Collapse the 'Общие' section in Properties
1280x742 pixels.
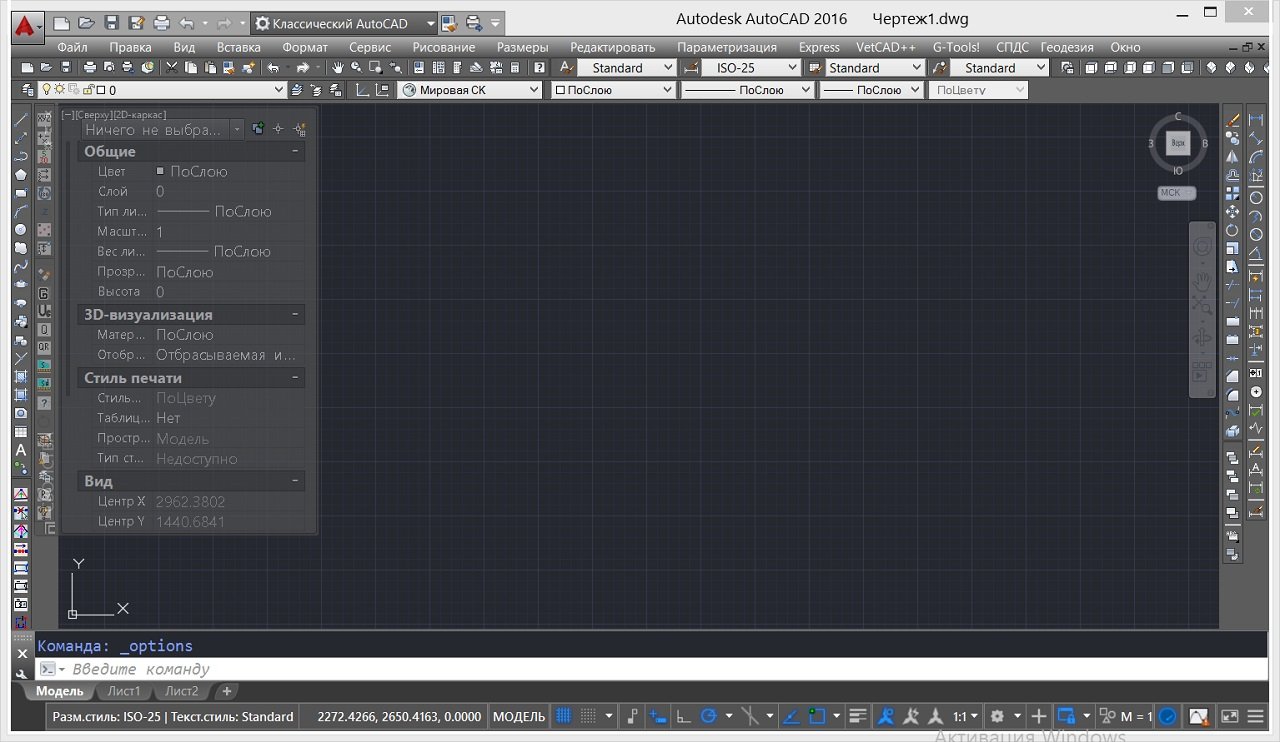pyautogui.click(x=295, y=152)
